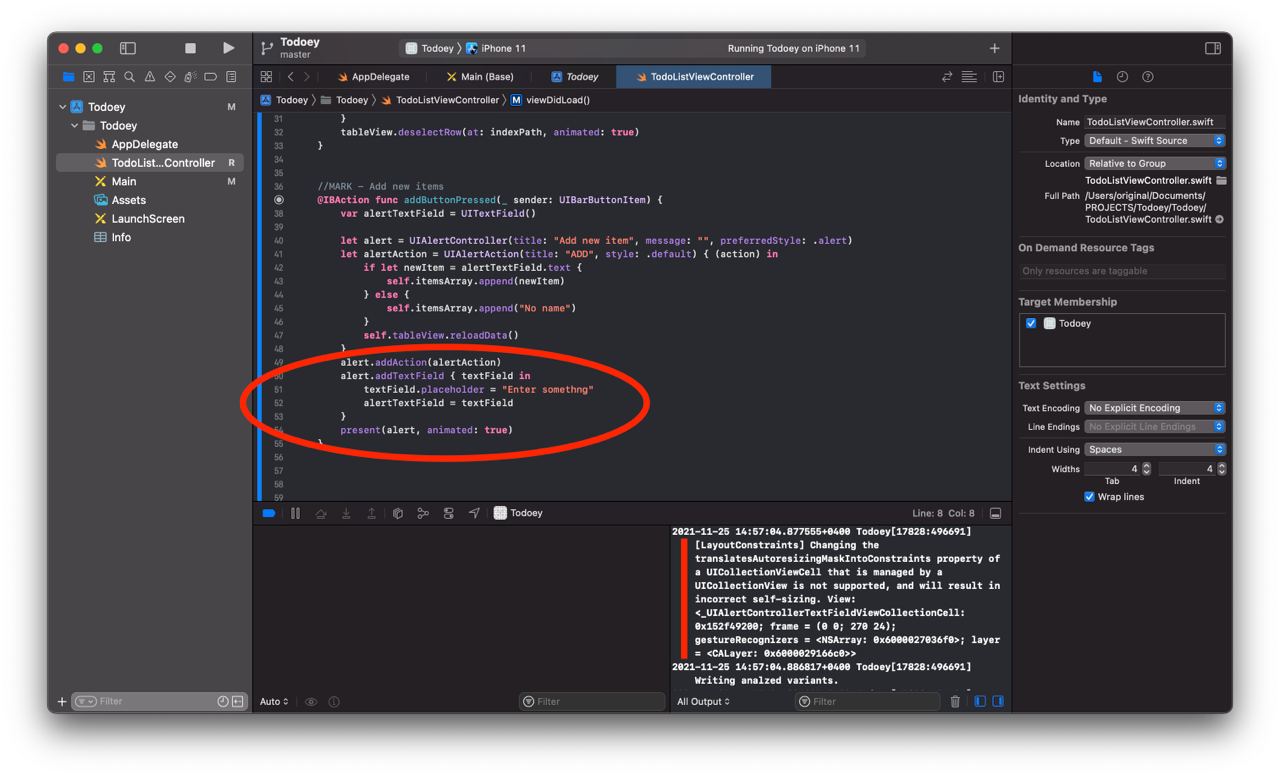Toggle the breakpoints activation button in the debug bar
Viewport: 1280px width, 776px height.
pyautogui.click(x=268, y=513)
